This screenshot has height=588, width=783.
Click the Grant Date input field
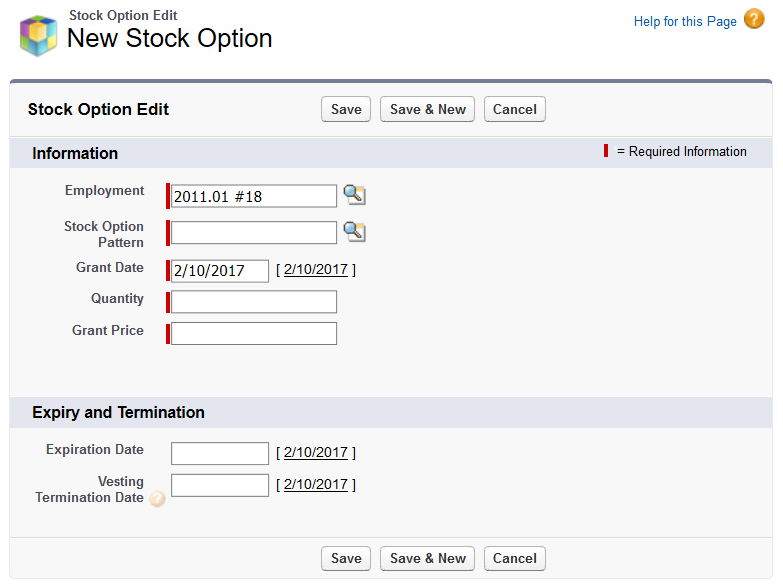coord(220,271)
